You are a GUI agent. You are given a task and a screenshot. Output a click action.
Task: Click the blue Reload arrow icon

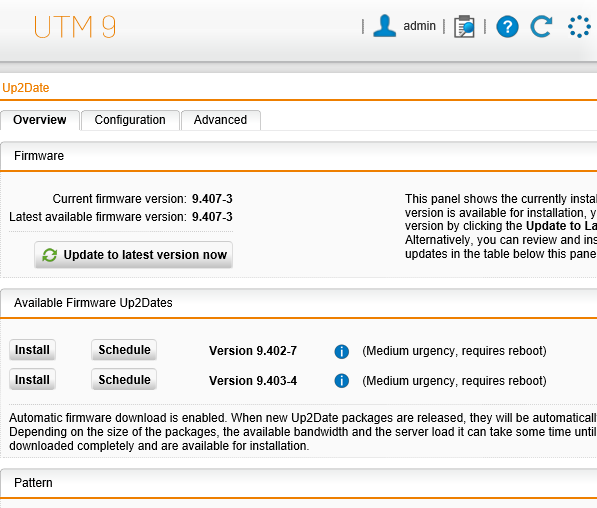[x=541, y=26]
